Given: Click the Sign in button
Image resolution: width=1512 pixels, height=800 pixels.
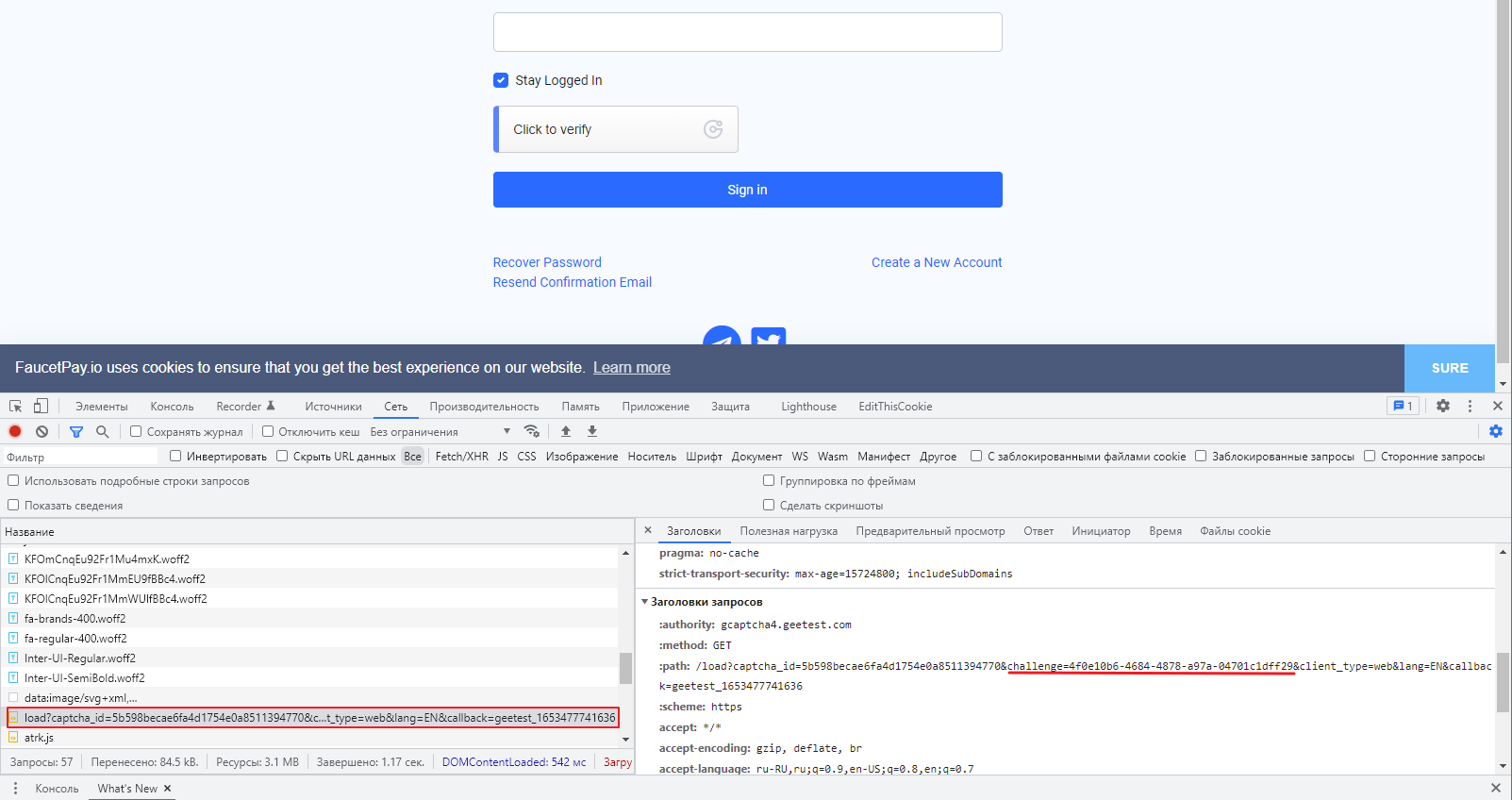Looking at the screenshot, I should (748, 190).
